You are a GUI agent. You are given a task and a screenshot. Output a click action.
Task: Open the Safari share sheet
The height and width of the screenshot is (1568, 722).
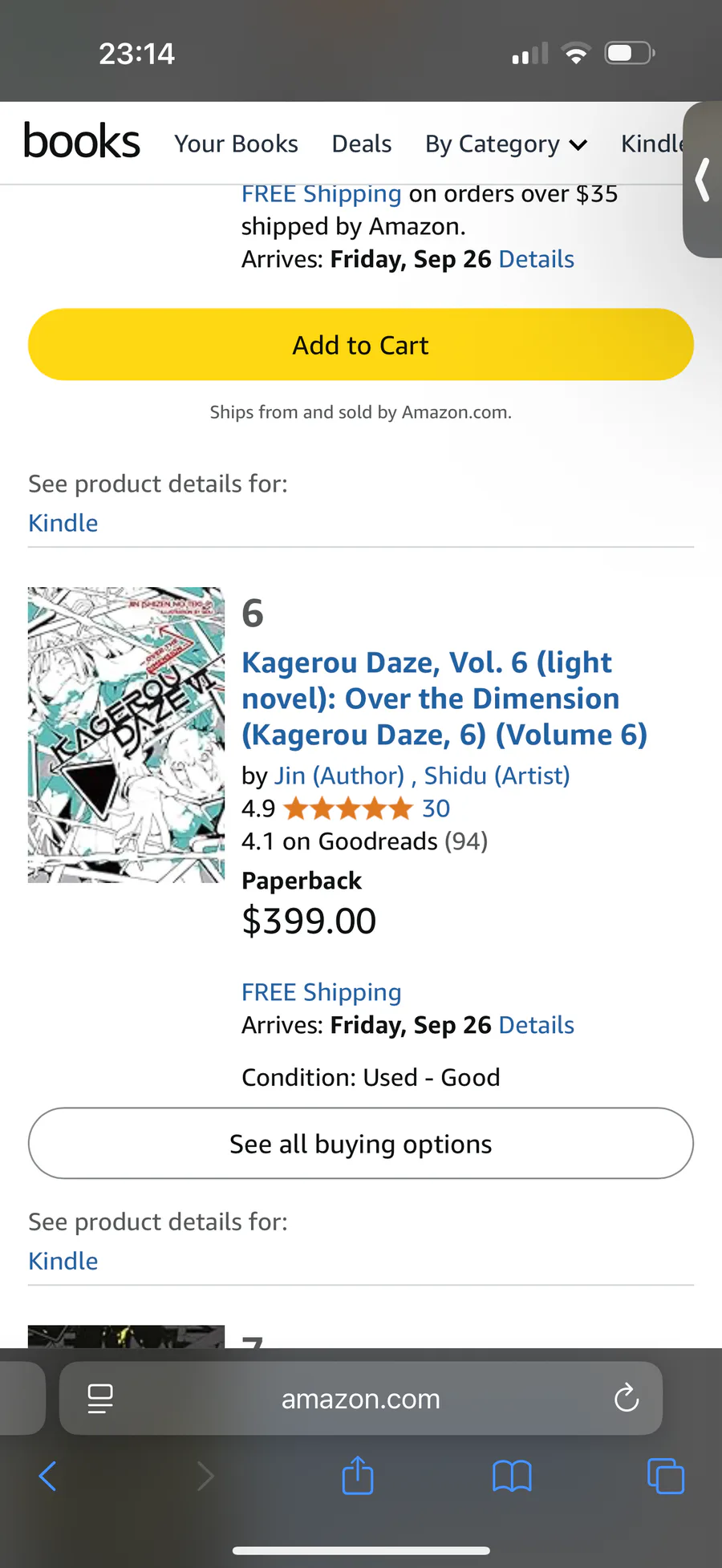tap(358, 1476)
